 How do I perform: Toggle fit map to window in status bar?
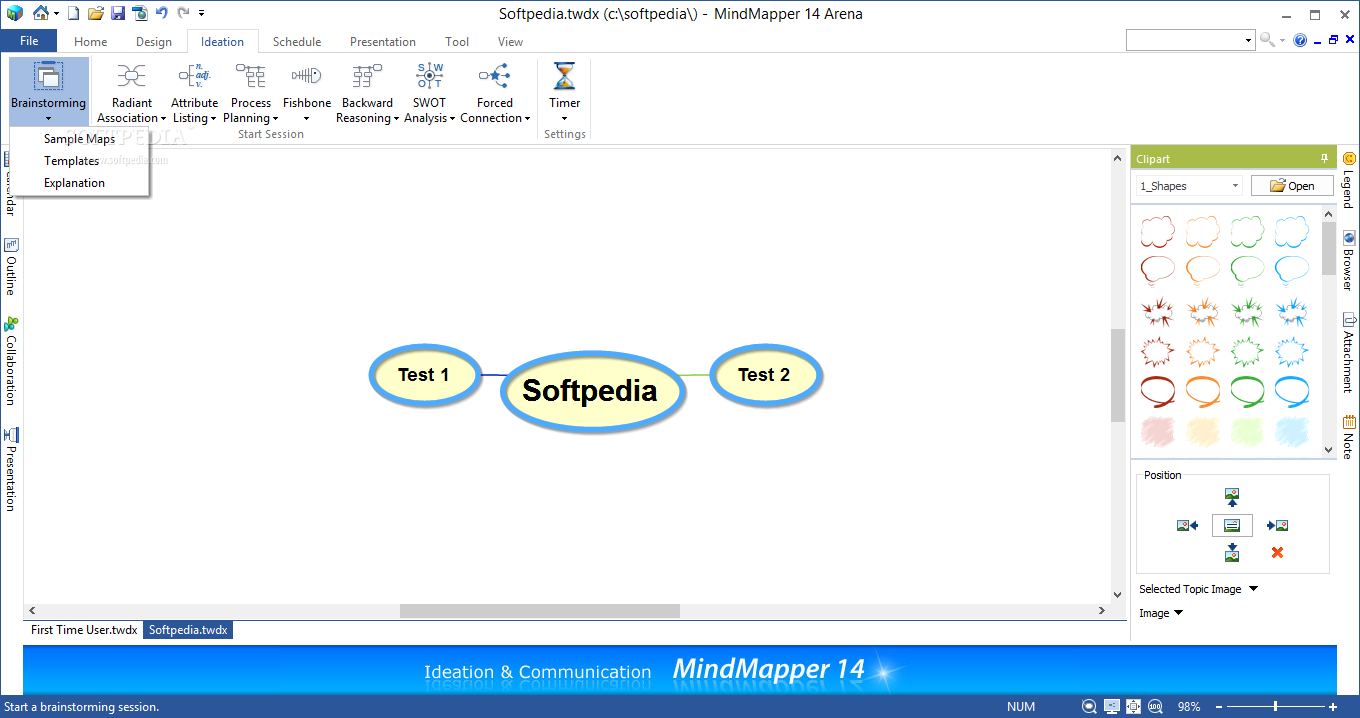point(1133,706)
